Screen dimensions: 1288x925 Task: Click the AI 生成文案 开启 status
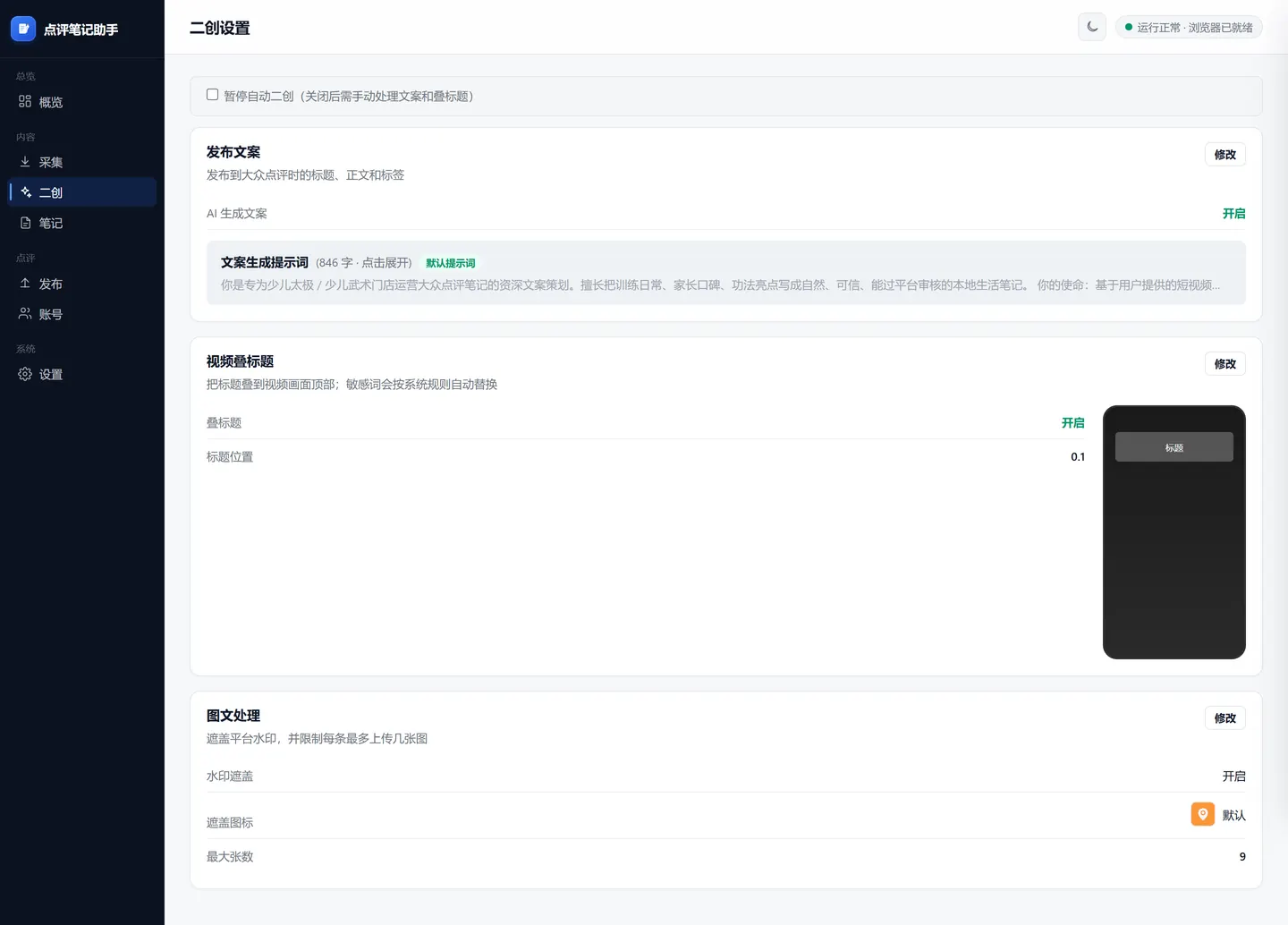pos(1234,214)
